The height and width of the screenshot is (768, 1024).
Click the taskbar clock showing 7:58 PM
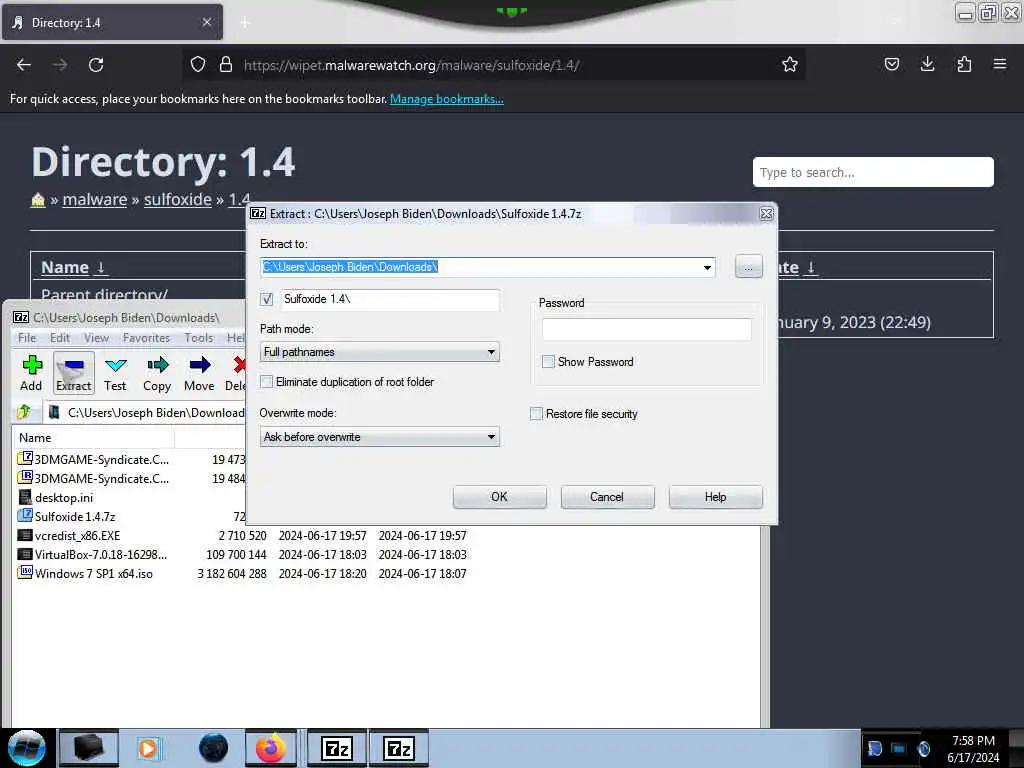[x=973, y=748]
